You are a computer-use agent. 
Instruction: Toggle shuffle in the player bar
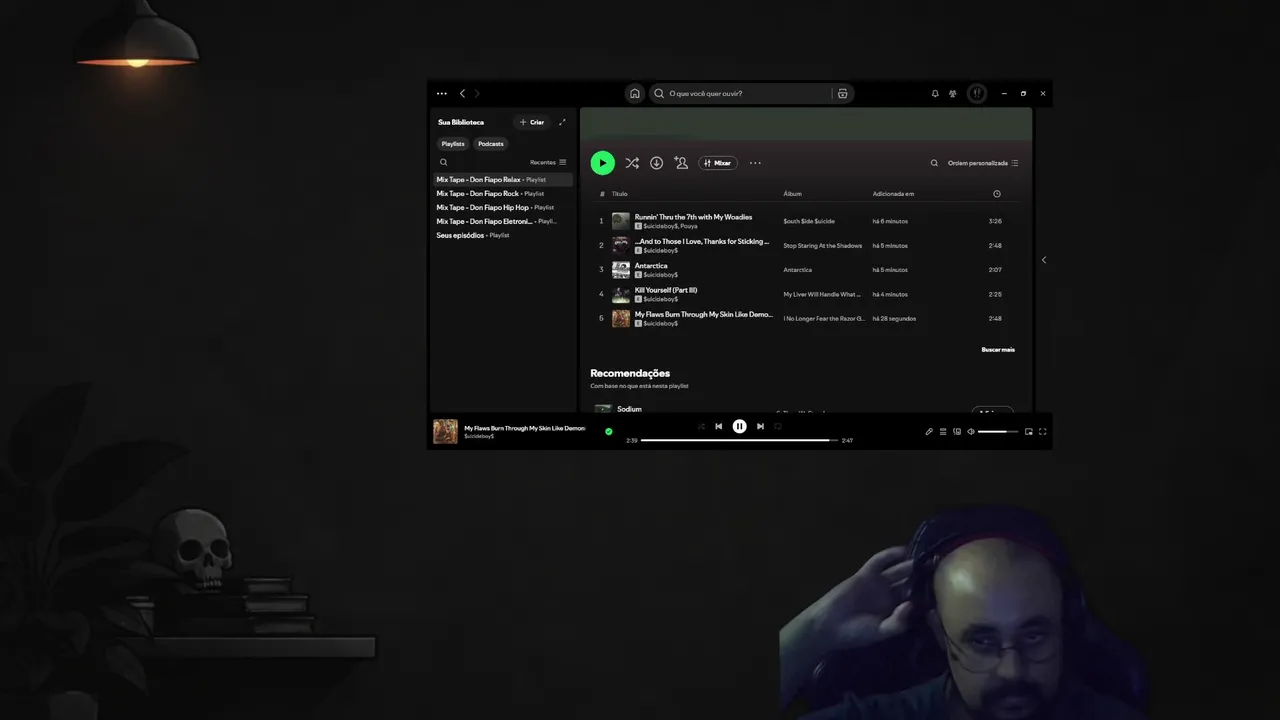click(701, 426)
